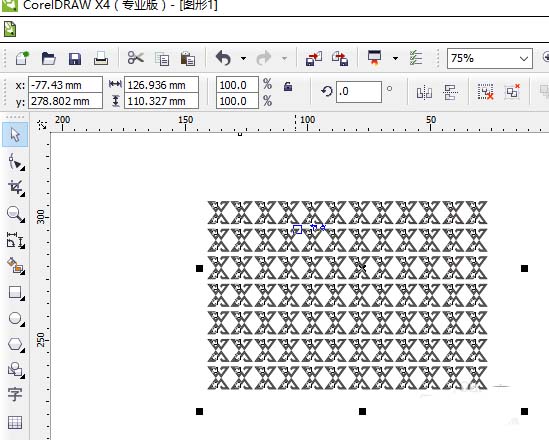Select the Polygon tool
This screenshot has height=440, width=549.
click(x=16, y=344)
